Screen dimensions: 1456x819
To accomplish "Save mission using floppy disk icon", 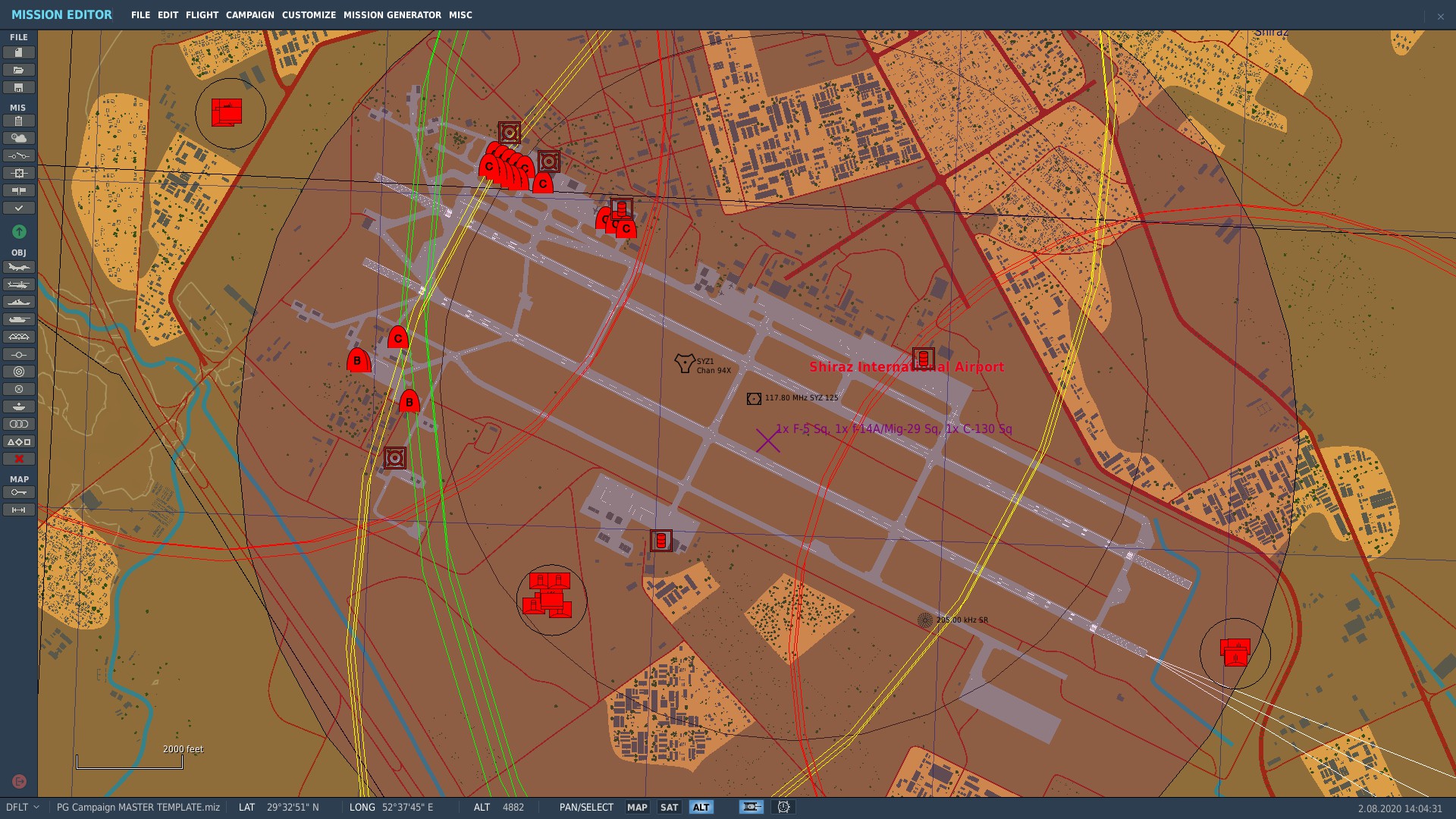I will pos(19,87).
